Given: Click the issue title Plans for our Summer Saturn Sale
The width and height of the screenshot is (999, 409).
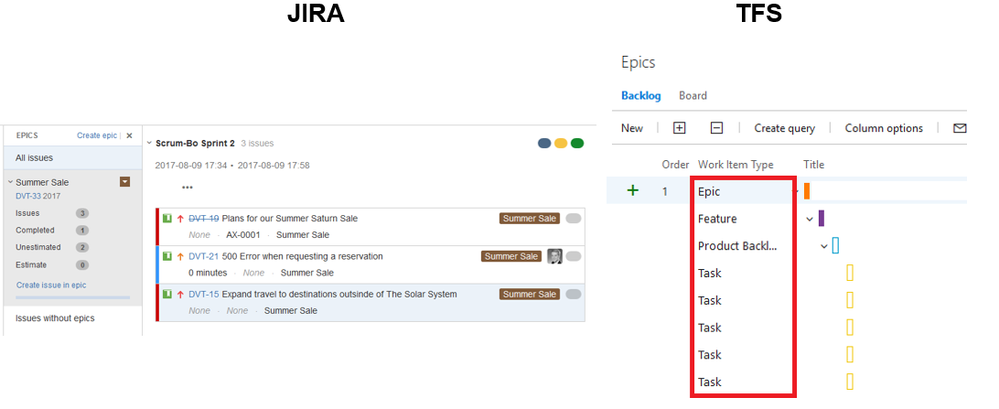Looking at the screenshot, I should (290, 219).
